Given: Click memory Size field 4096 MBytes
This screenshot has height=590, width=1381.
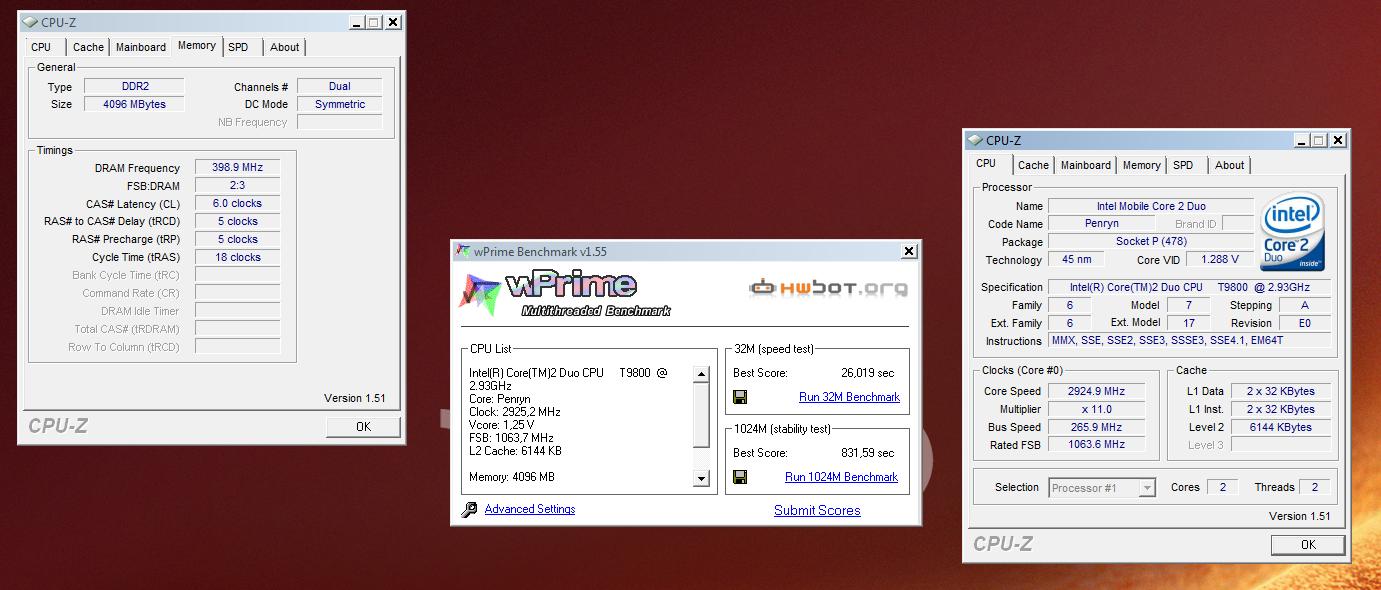Looking at the screenshot, I should (x=134, y=104).
